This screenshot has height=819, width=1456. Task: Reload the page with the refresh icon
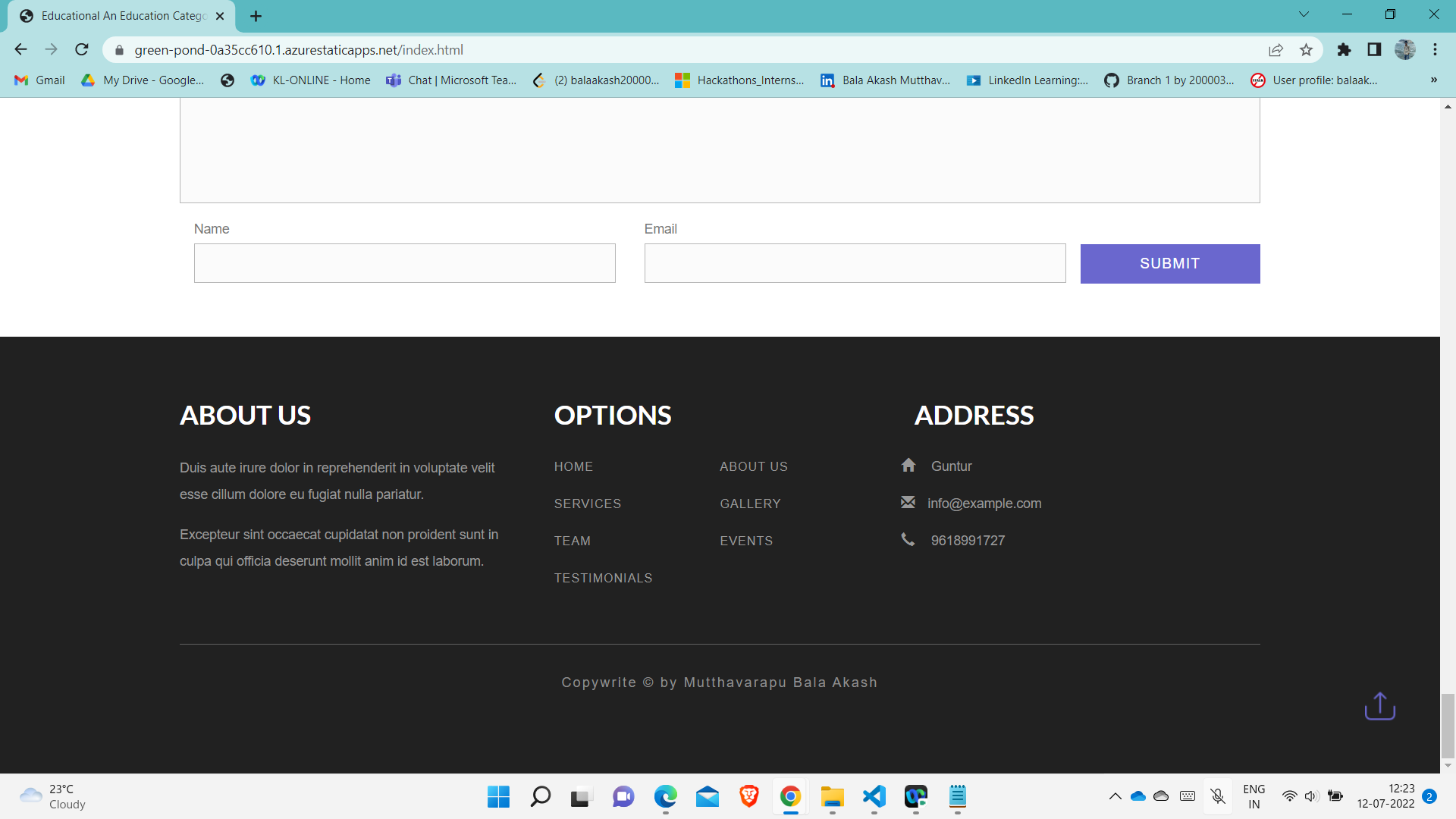tap(82, 49)
